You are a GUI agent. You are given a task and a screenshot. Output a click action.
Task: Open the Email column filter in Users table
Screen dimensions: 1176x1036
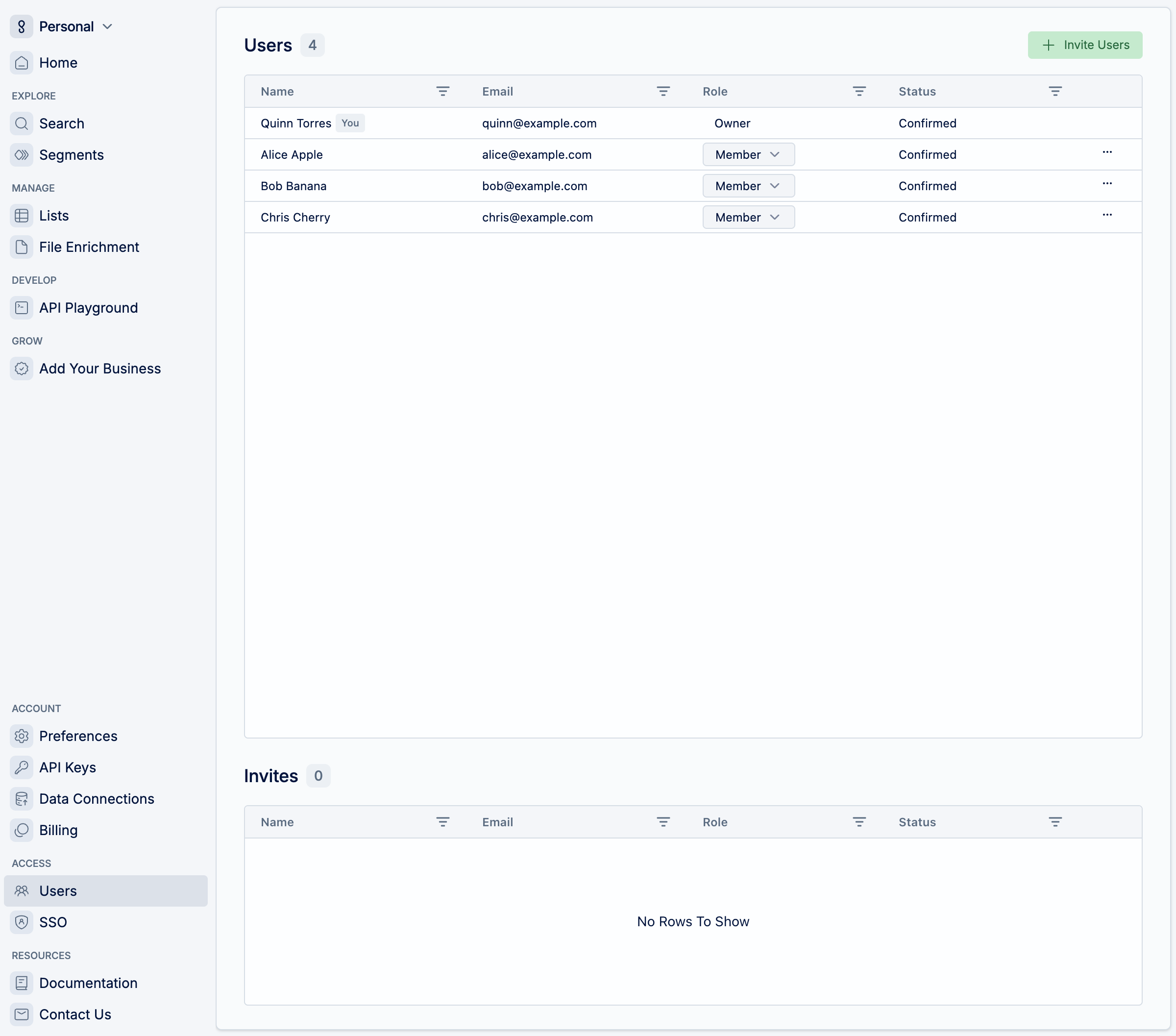[x=663, y=91]
